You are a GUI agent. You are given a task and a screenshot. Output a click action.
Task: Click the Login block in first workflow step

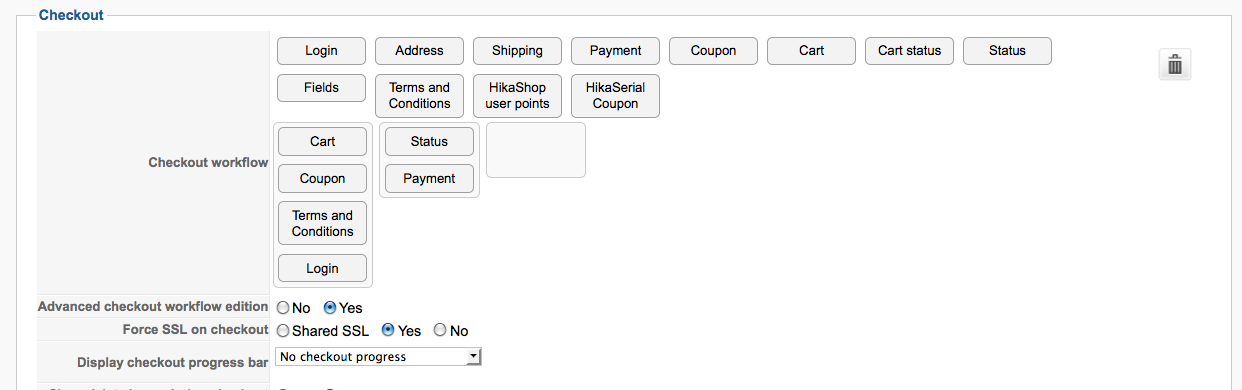[x=322, y=269]
